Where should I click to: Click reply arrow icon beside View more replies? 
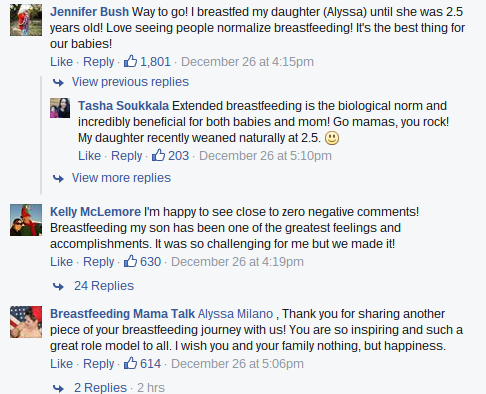coord(58,178)
